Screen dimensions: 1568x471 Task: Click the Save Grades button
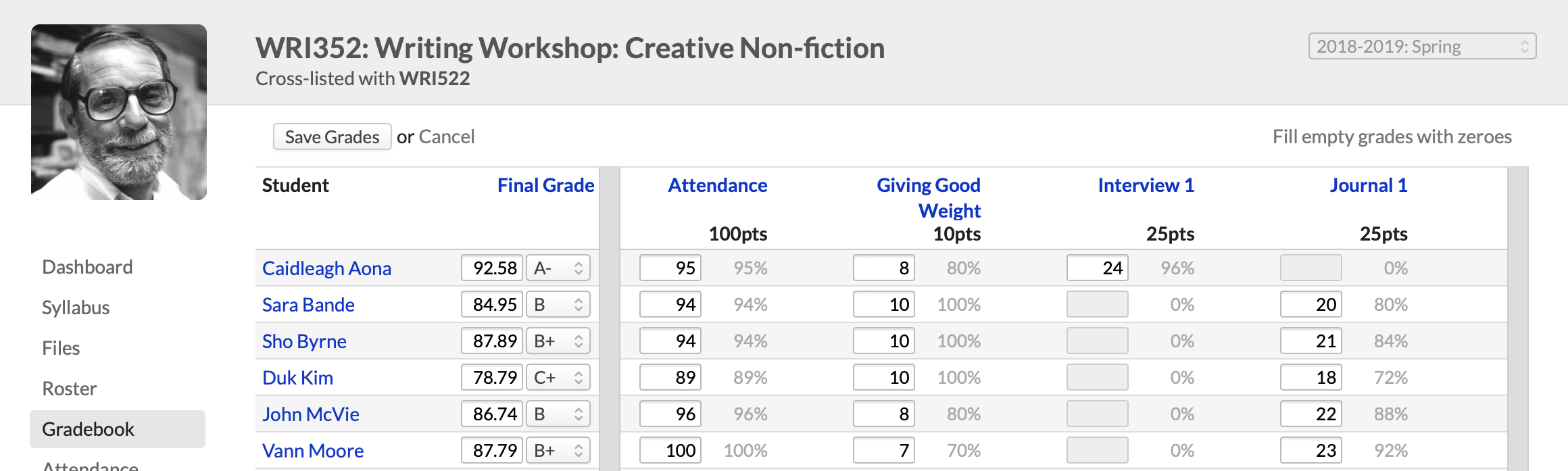[x=332, y=137]
